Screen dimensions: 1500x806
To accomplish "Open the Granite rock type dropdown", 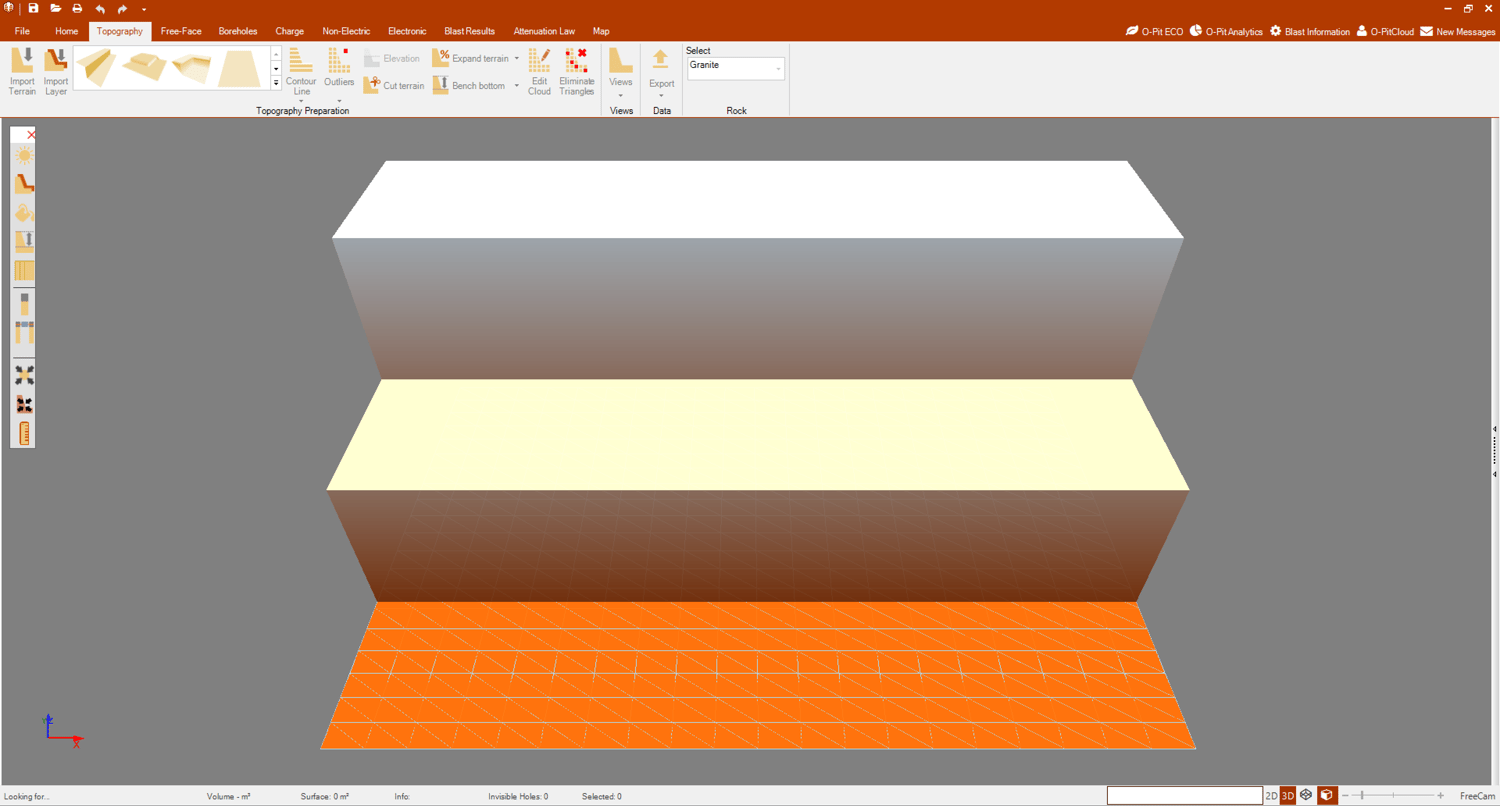I will pos(735,68).
